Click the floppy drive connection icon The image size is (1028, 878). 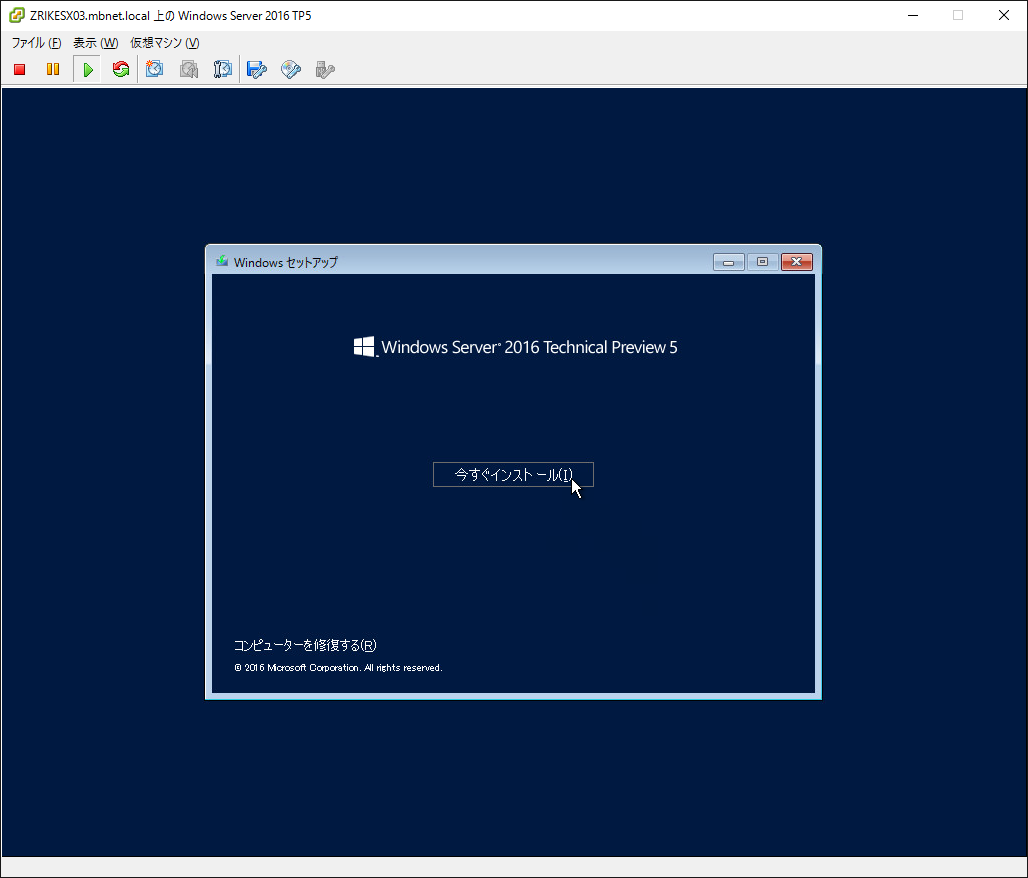click(x=257, y=70)
